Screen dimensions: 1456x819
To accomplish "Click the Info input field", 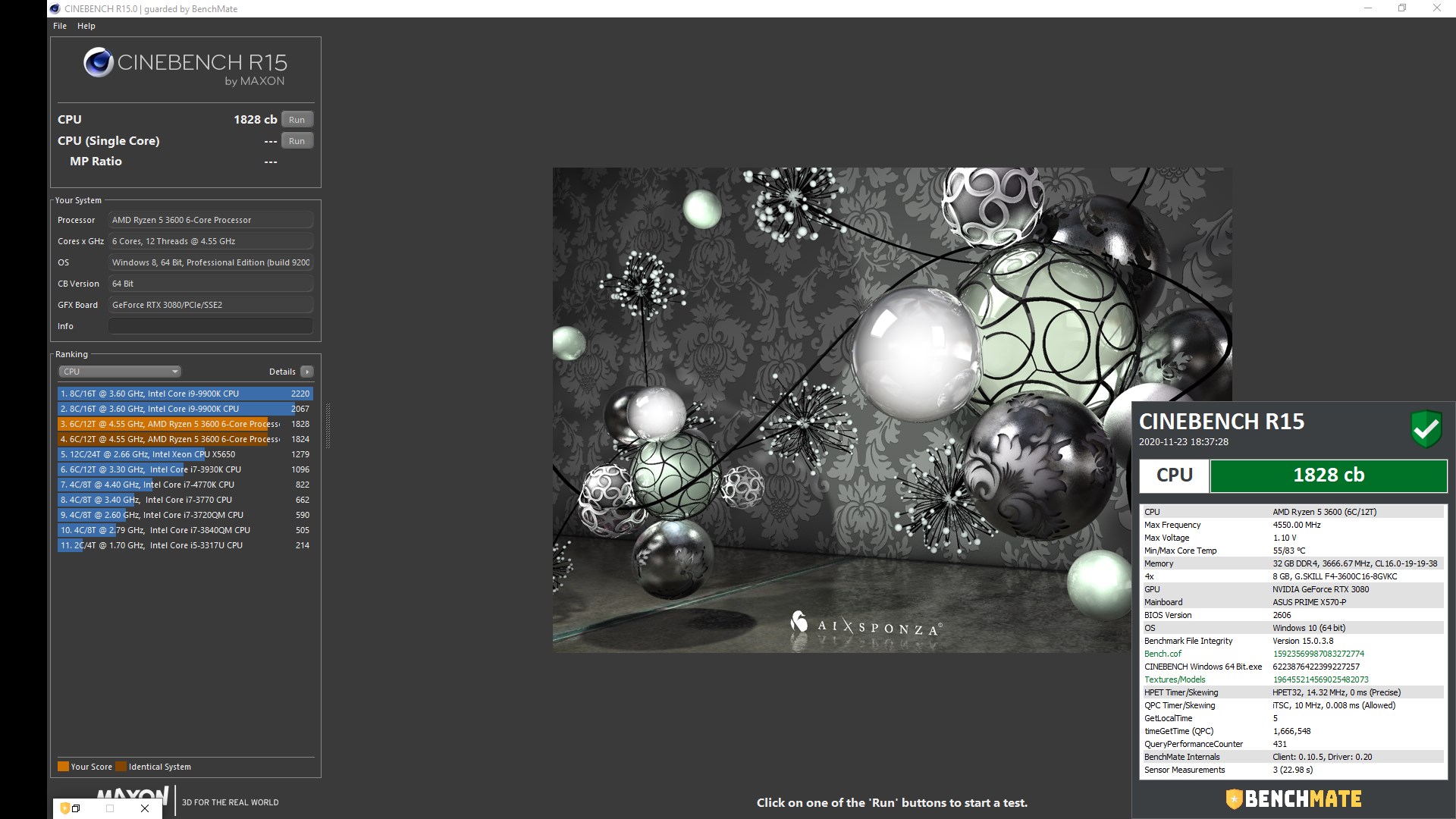I will coord(210,326).
